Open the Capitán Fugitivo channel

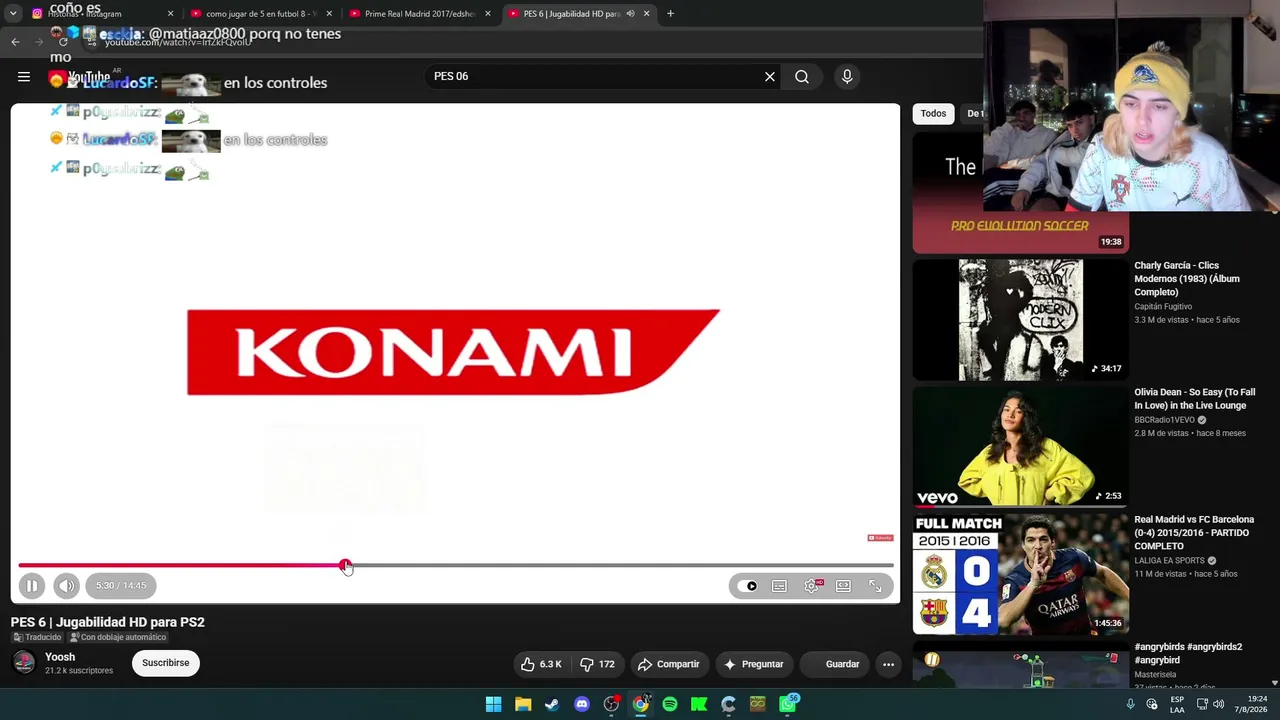tap(1163, 307)
